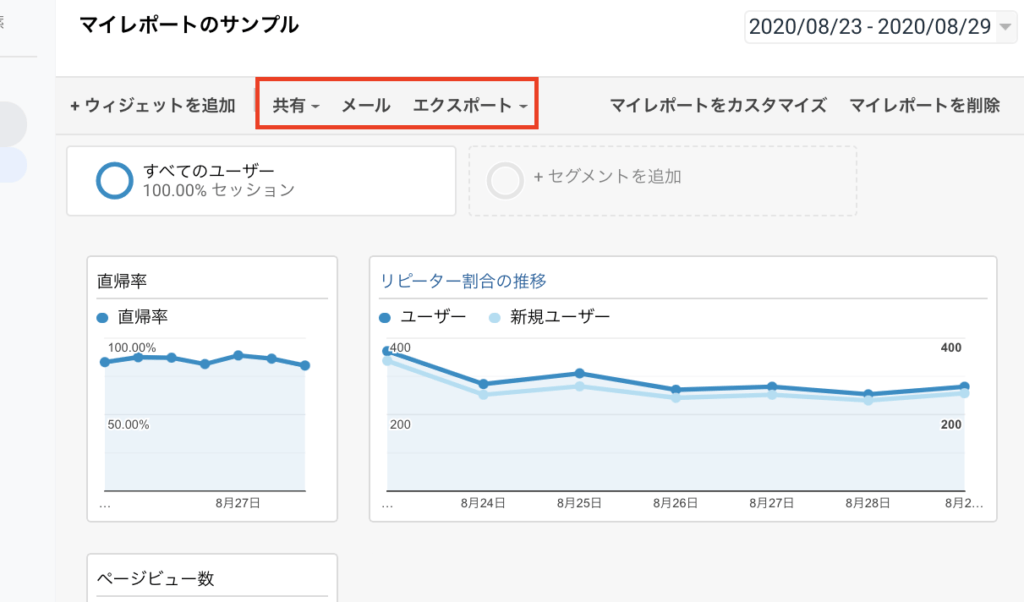Screen dimensions: 1024x602
Task: Open the date range 2020/08/23 - 2020/08/29 picker
Action: coord(880,27)
